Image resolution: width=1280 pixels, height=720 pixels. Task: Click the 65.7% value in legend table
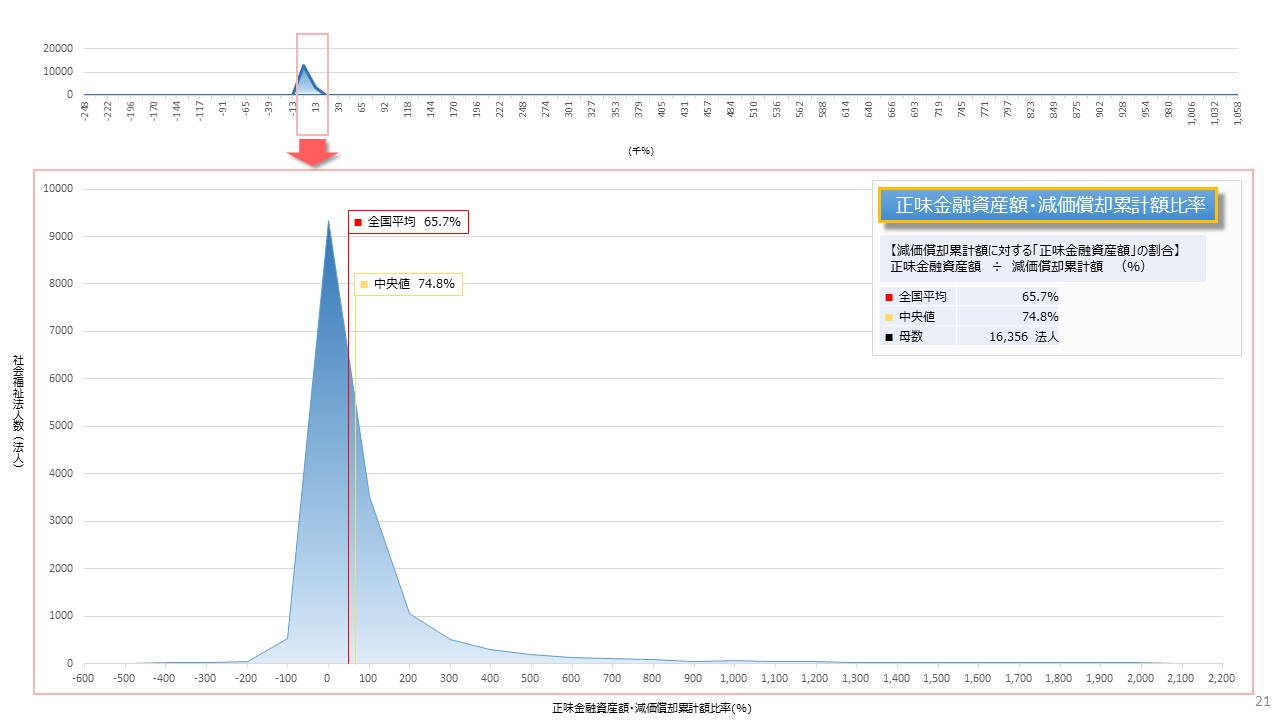(x=1040, y=297)
